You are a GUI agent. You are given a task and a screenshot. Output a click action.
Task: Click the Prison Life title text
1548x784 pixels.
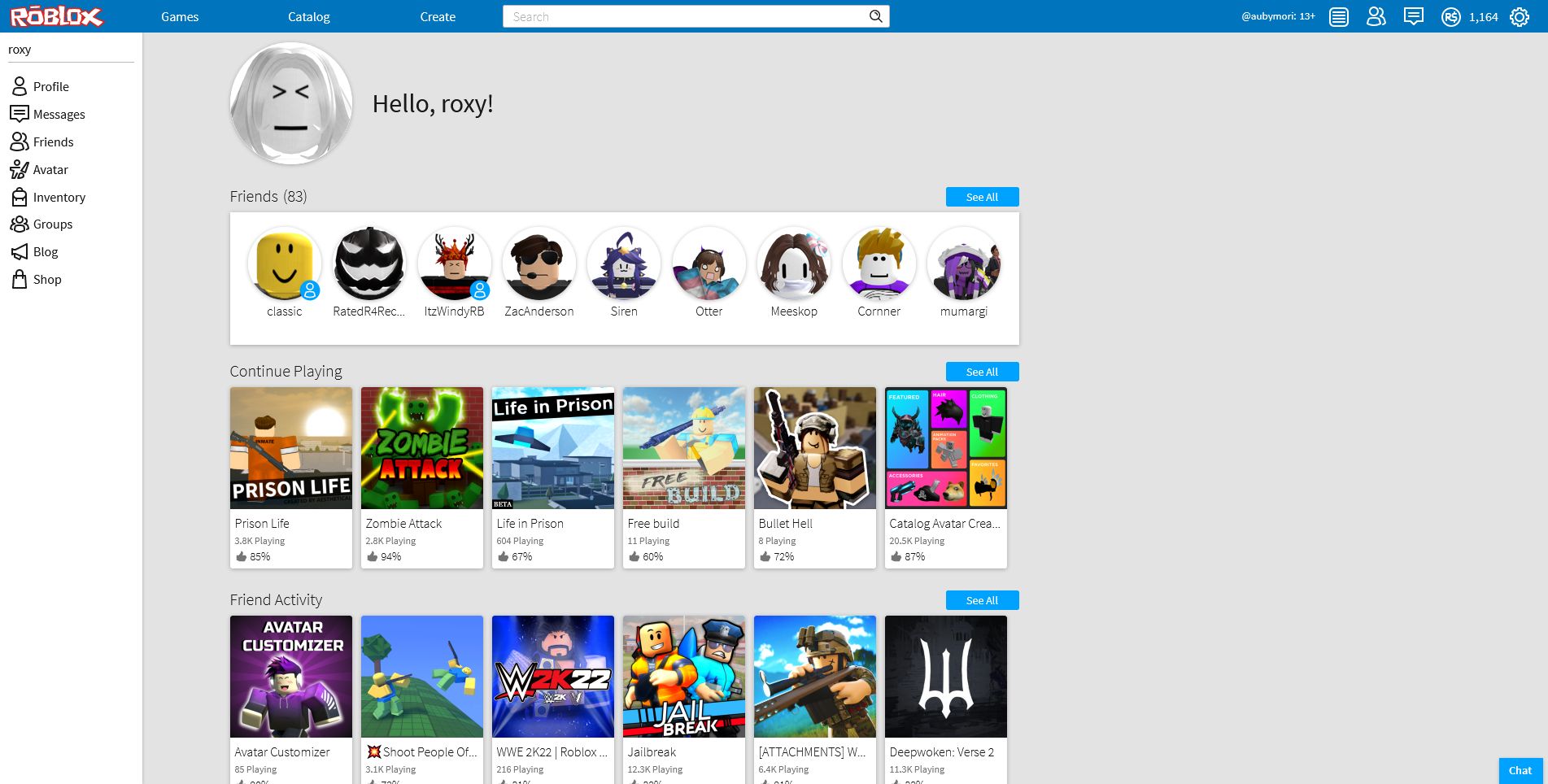[x=262, y=524]
